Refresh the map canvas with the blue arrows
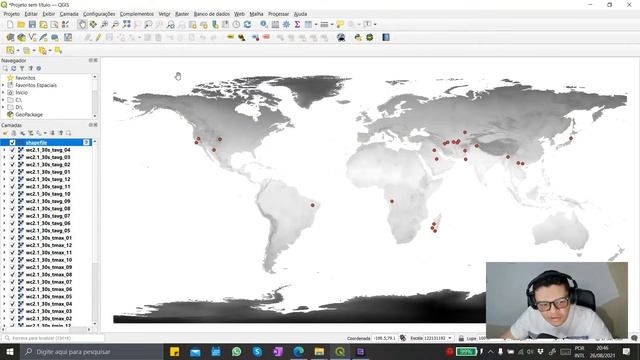 point(247,24)
